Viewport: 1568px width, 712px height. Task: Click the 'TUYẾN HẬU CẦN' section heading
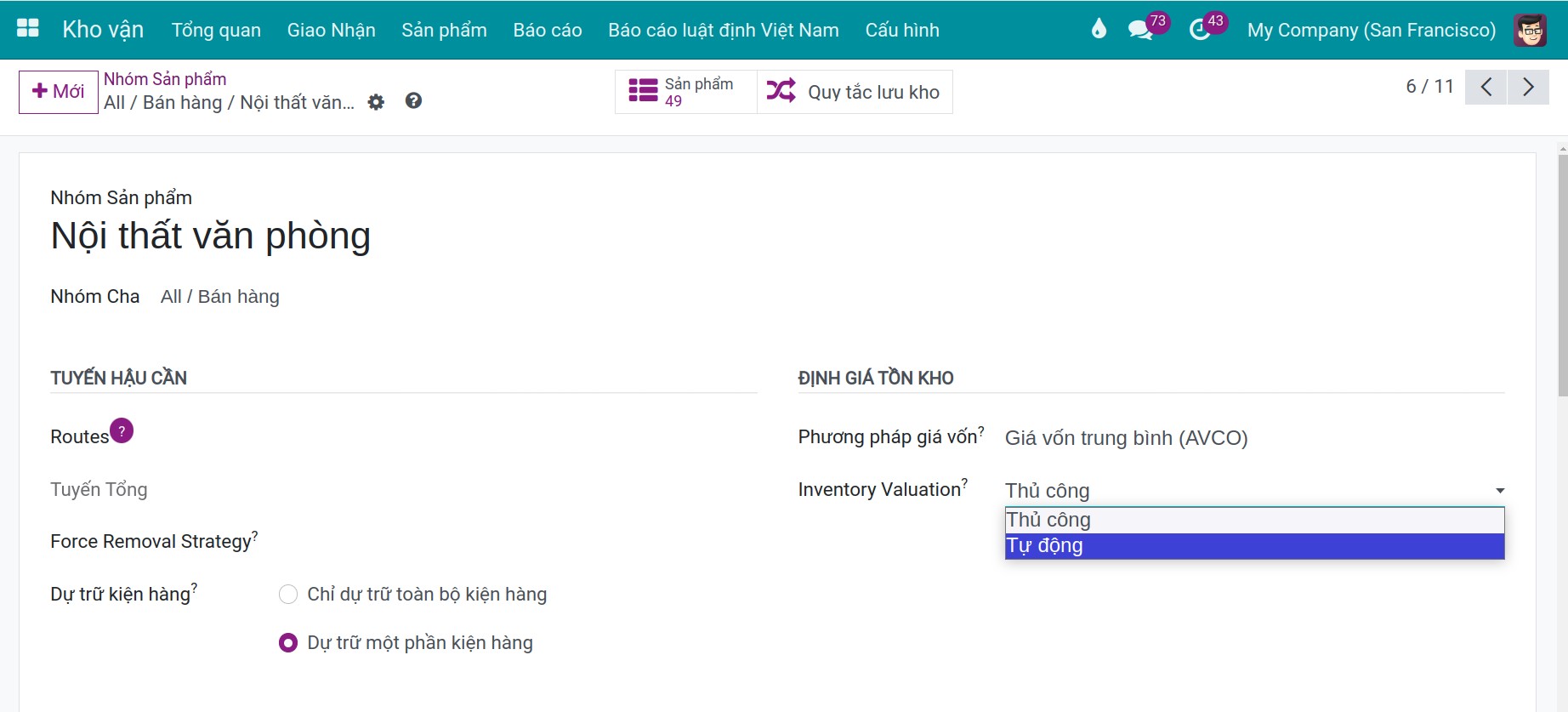click(119, 378)
